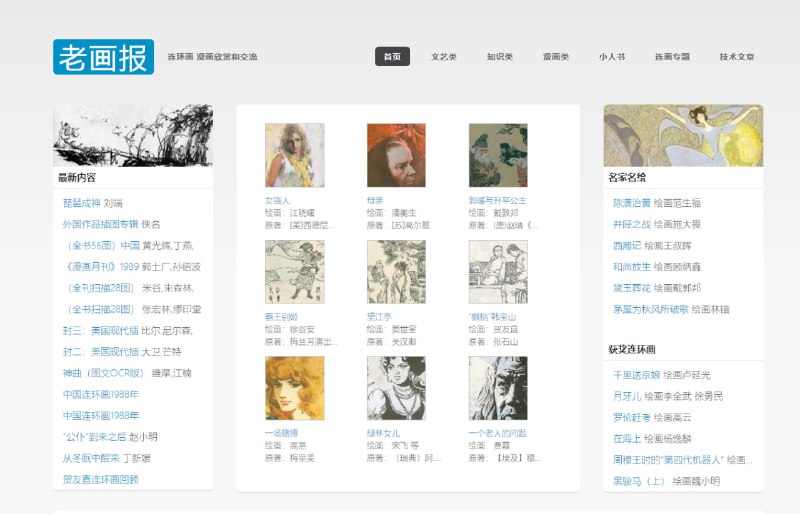Screen dimensions: 800x514
Task: Open the 一场赌博 cover thumbnail
Action: (x=294, y=388)
